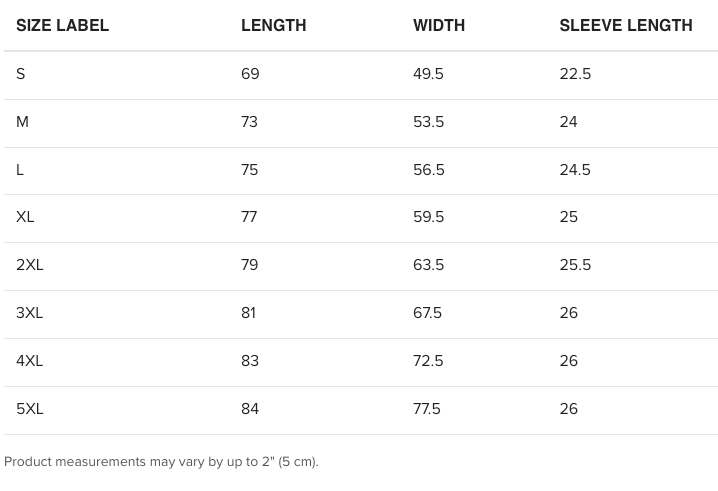Select the 4XL size row label
Image resolution: width=718 pixels, height=491 pixels.
pos(30,361)
